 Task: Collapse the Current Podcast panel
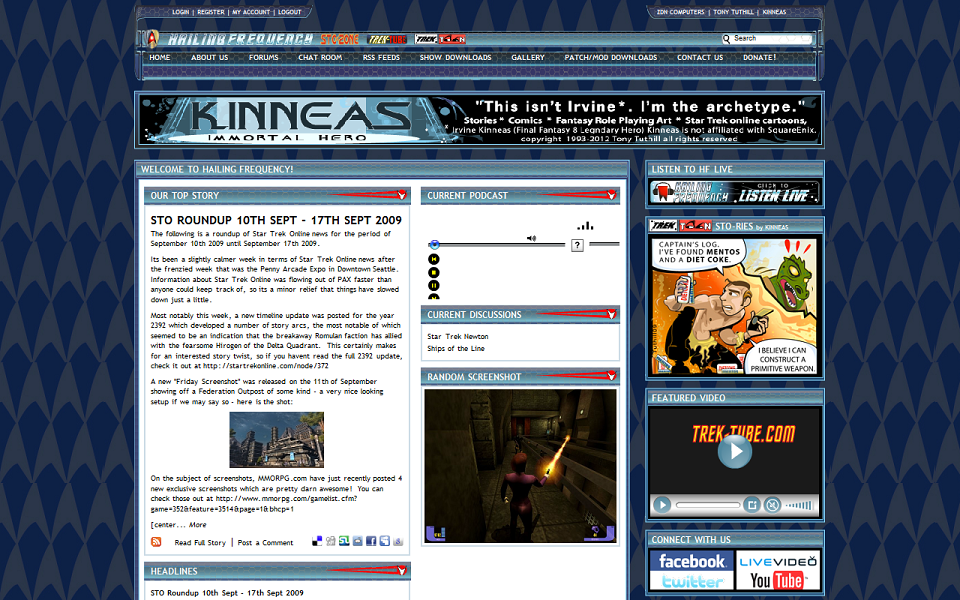(611, 195)
